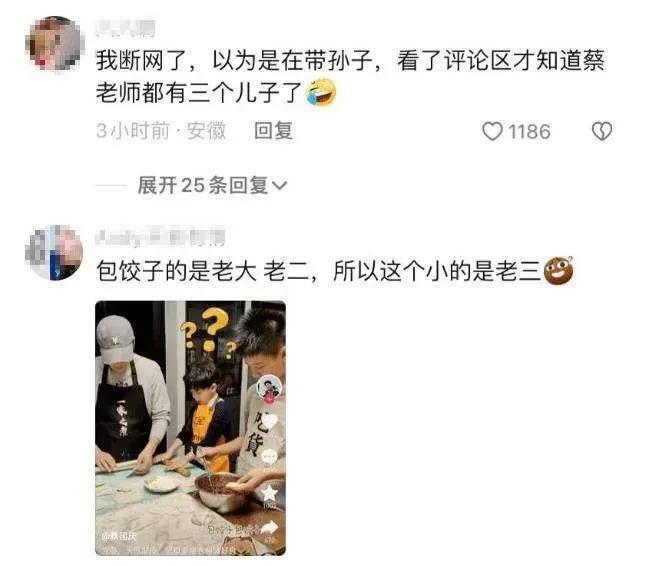Click the 3小时前 · 安徽 timestamp
The image size is (650, 566).
[161, 131]
